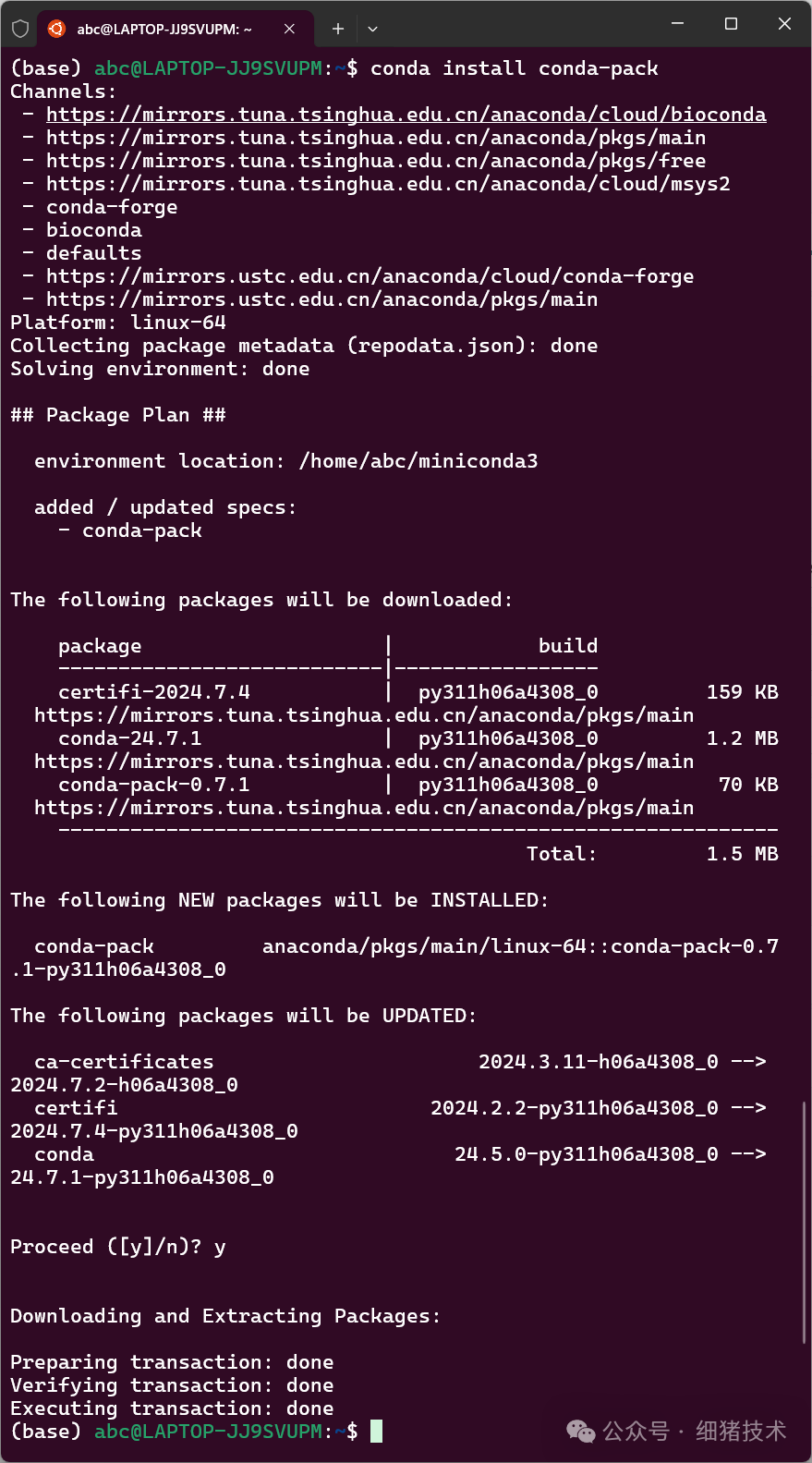
Task: Click the Ubuntu icon on the terminal tab
Action: point(57,28)
